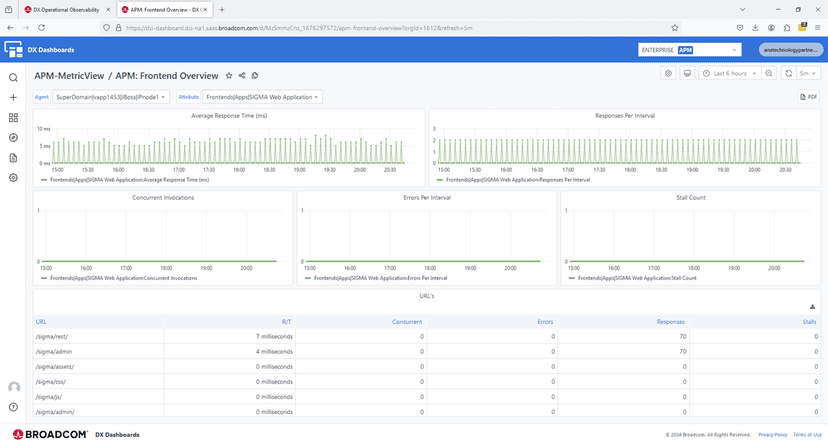Click the refresh dashboard icon
This screenshot has width=828, height=445.
789,74
